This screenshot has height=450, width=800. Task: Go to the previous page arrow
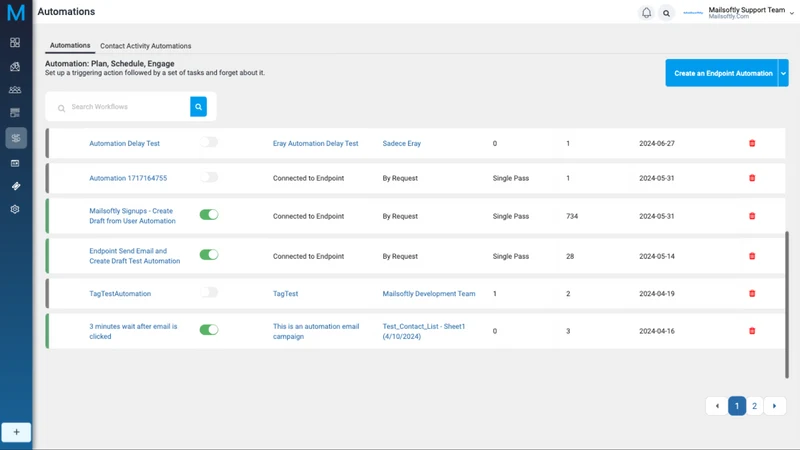(717, 406)
